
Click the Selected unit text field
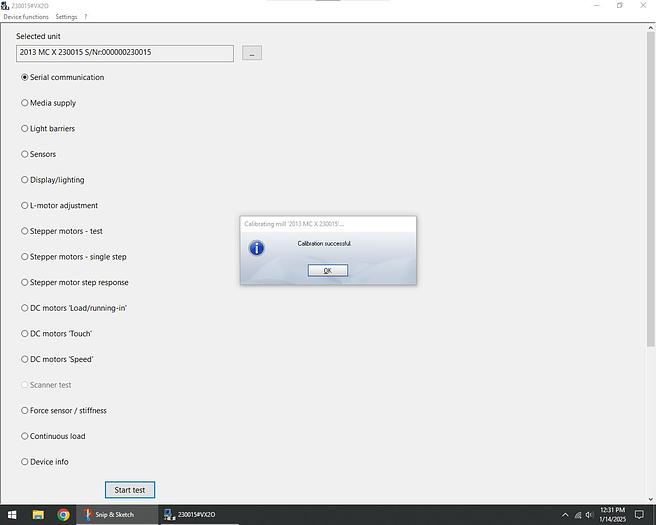(125, 53)
